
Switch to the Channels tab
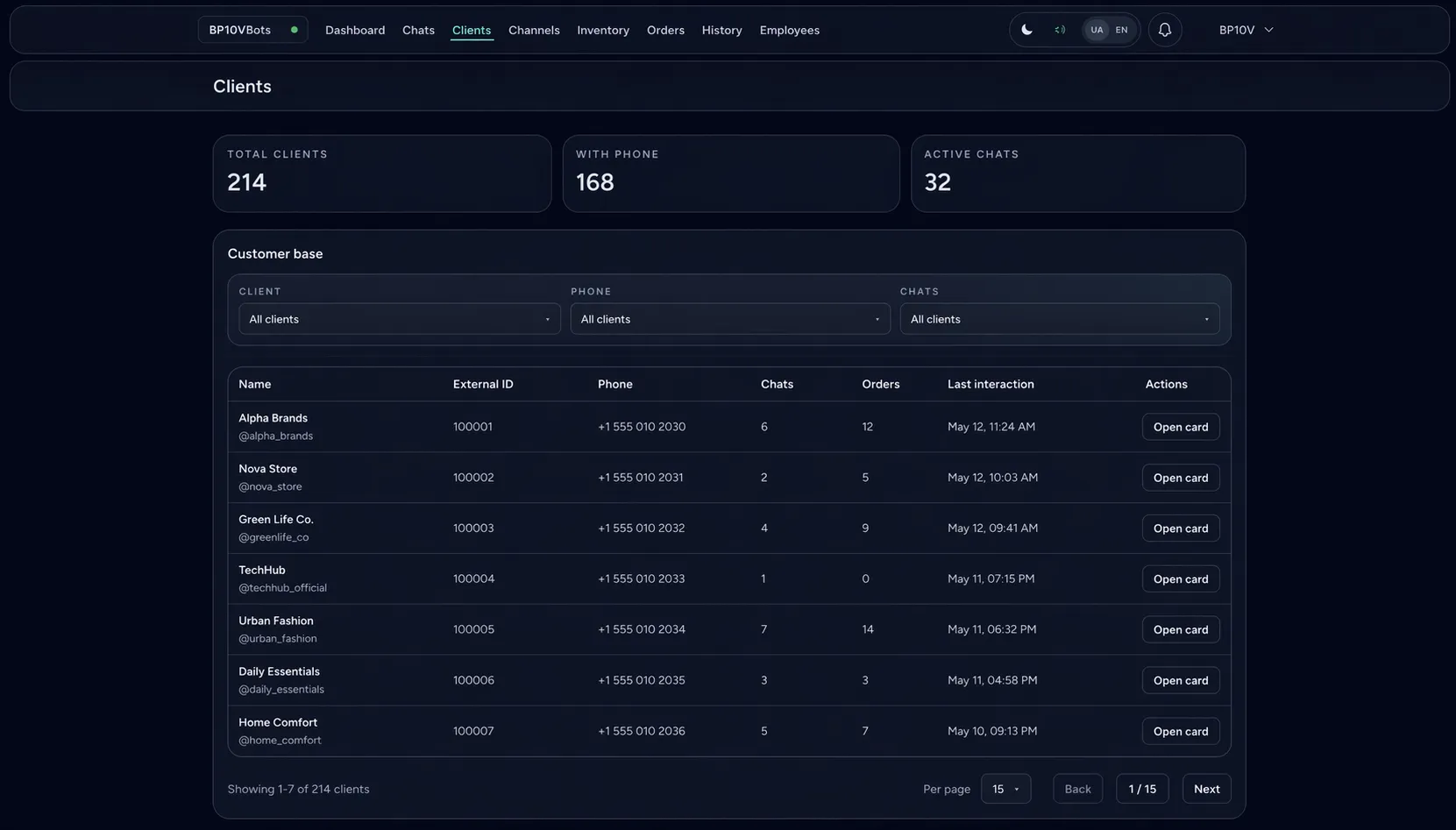(x=534, y=30)
